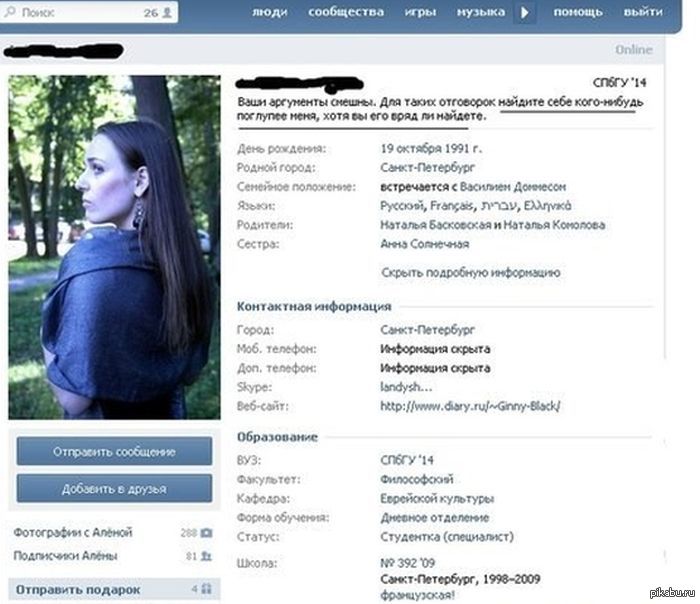Open the profile photo

114,247
